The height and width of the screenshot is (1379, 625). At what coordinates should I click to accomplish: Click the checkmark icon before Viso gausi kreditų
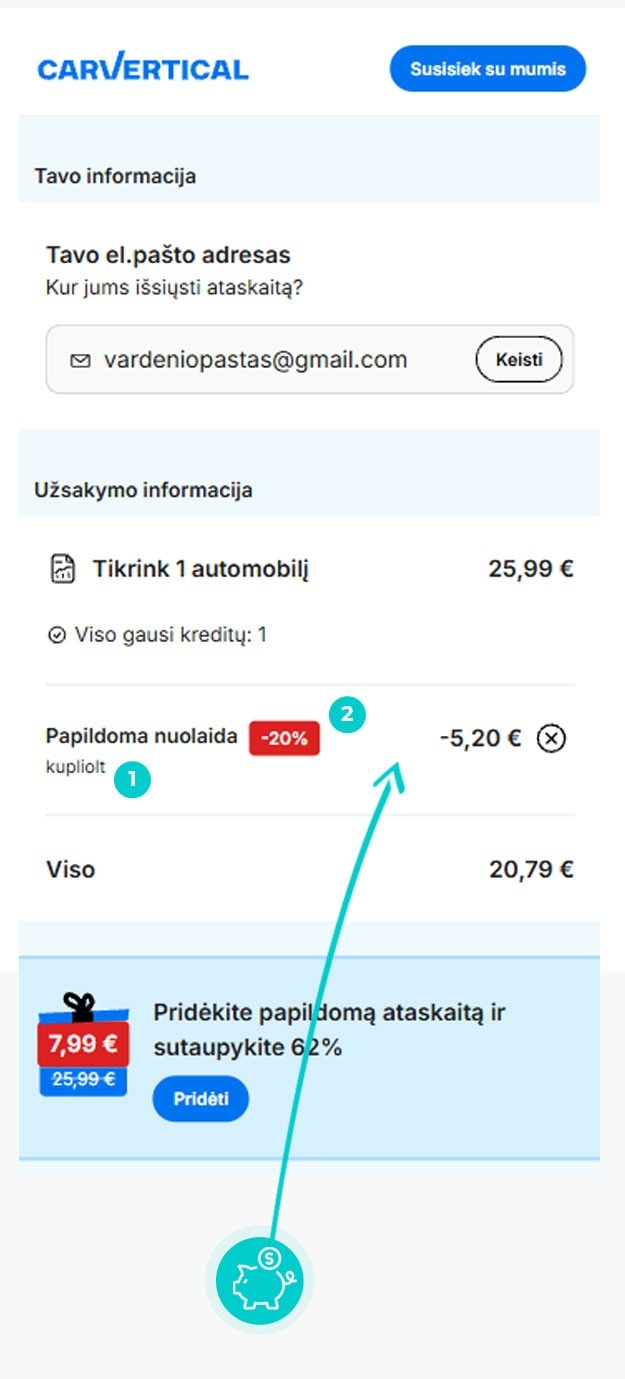click(56, 635)
